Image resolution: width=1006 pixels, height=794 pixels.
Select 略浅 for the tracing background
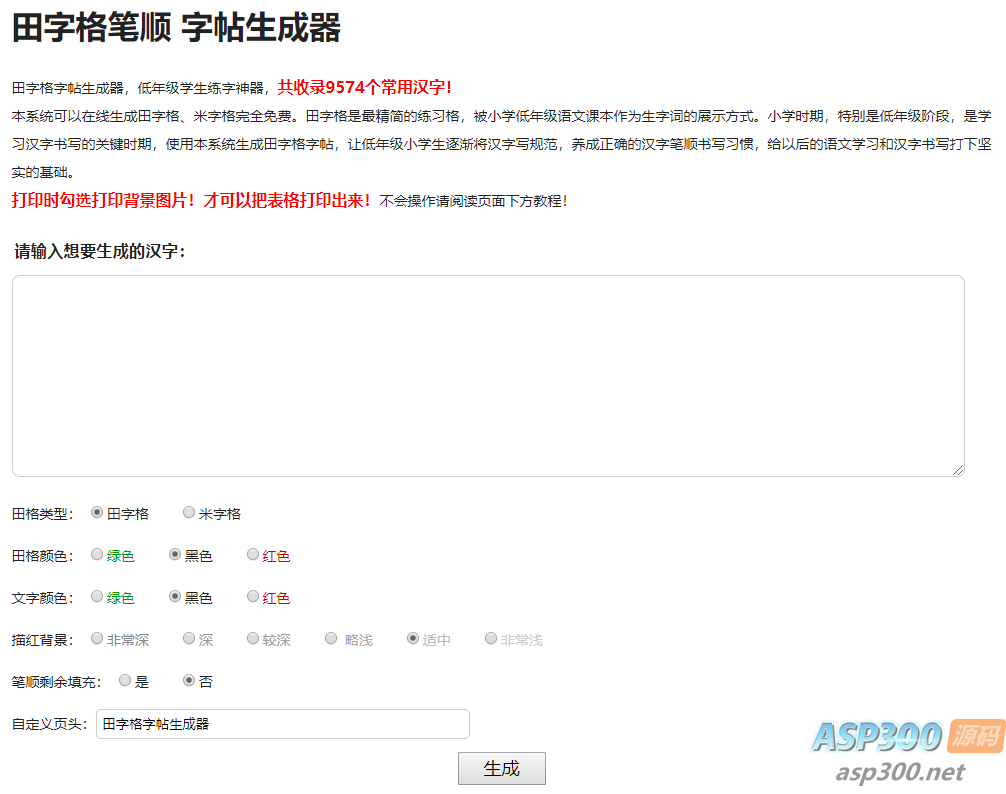point(331,639)
